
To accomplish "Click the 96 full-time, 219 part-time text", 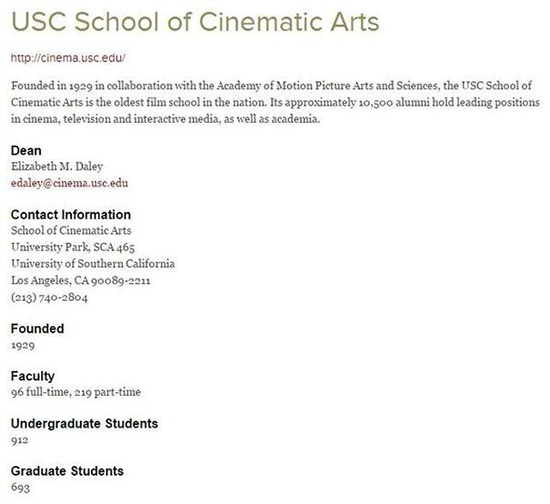I will [76, 392].
